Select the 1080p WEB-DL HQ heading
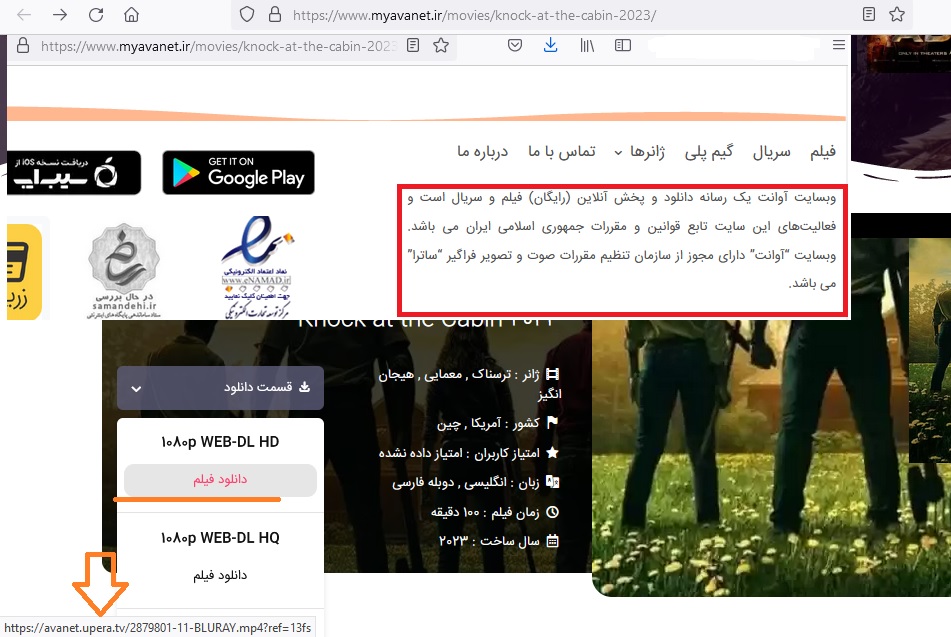The image size is (951, 637). coord(220,538)
